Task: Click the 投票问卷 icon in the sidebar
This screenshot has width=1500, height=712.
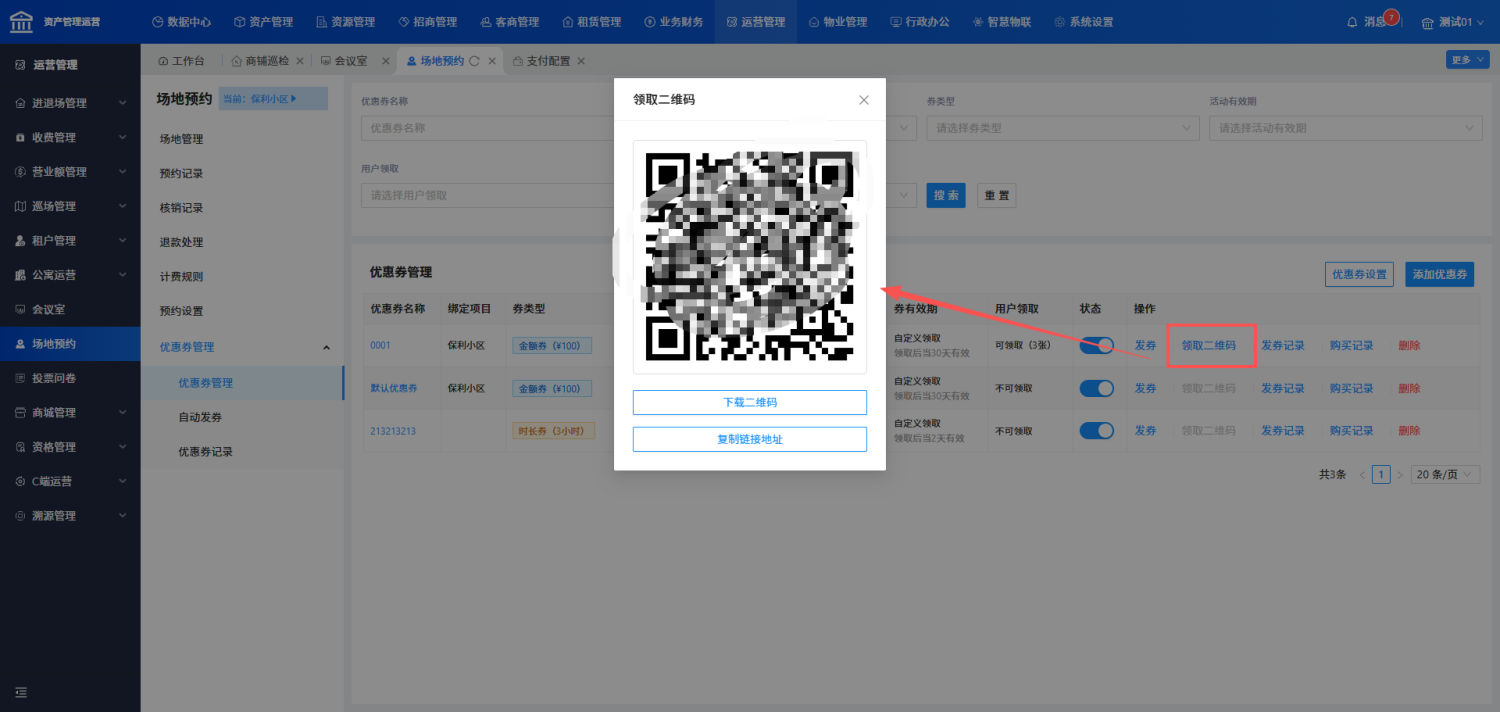Action: point(20,379)
